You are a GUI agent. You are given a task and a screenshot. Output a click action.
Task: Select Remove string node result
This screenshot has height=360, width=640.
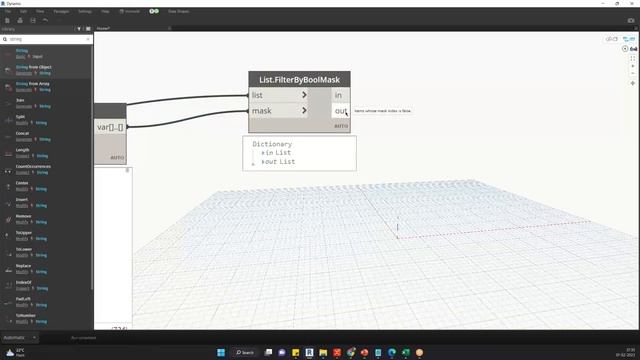[x=46, y=219]
